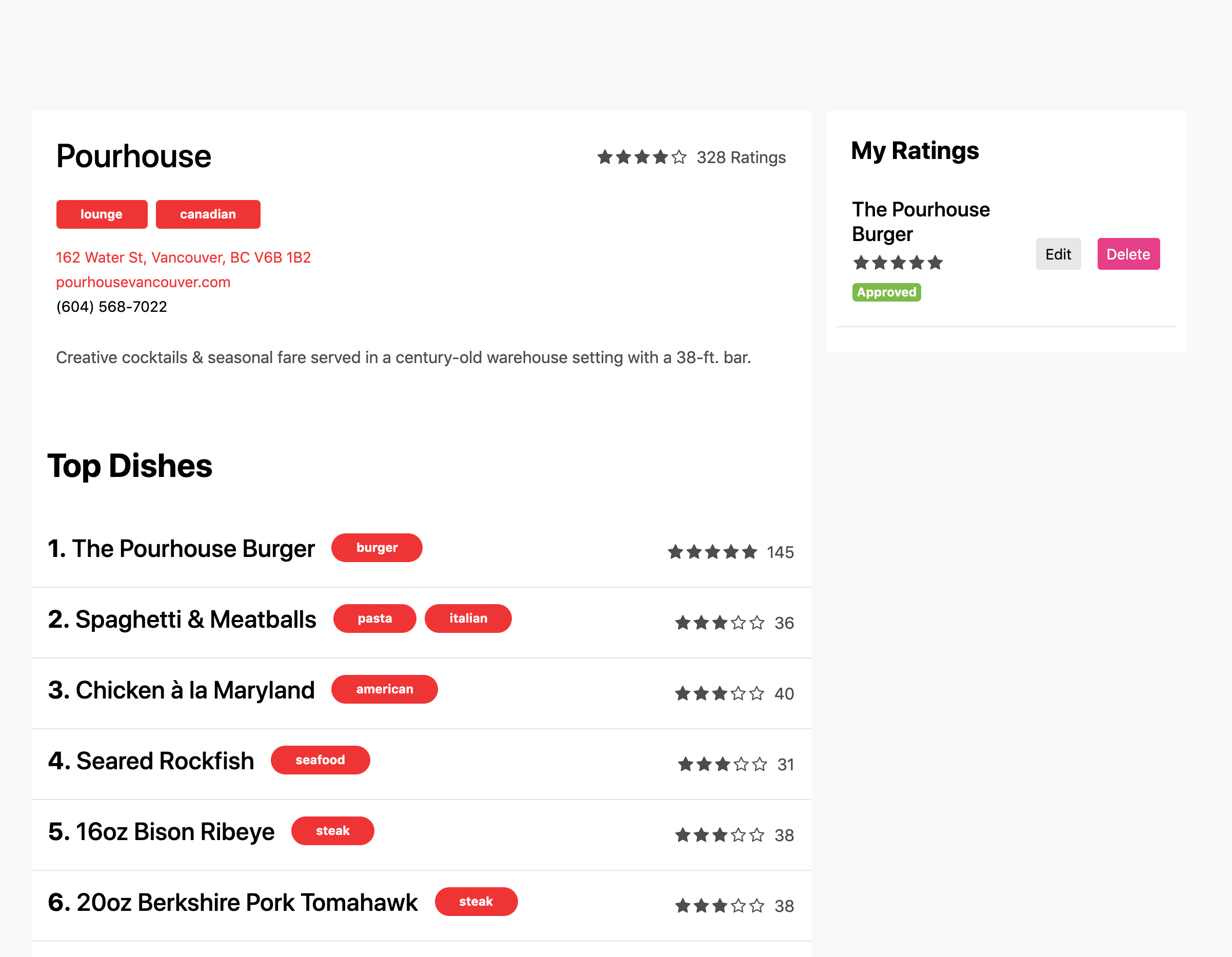Click stars beside The Pourhouse Burger in My Ratings
The width and height of the screenshot is (1232, 957).
pos(898,262)
